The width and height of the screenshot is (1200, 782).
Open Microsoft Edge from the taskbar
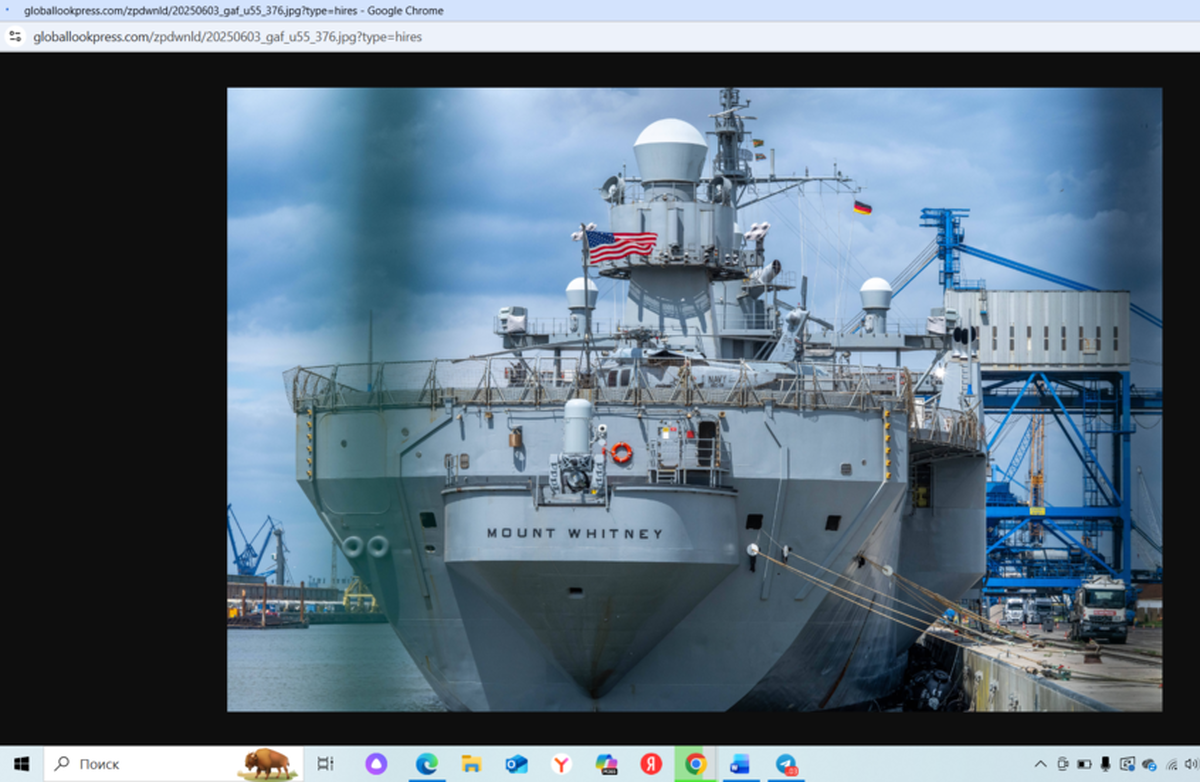(x=427, y=764)
